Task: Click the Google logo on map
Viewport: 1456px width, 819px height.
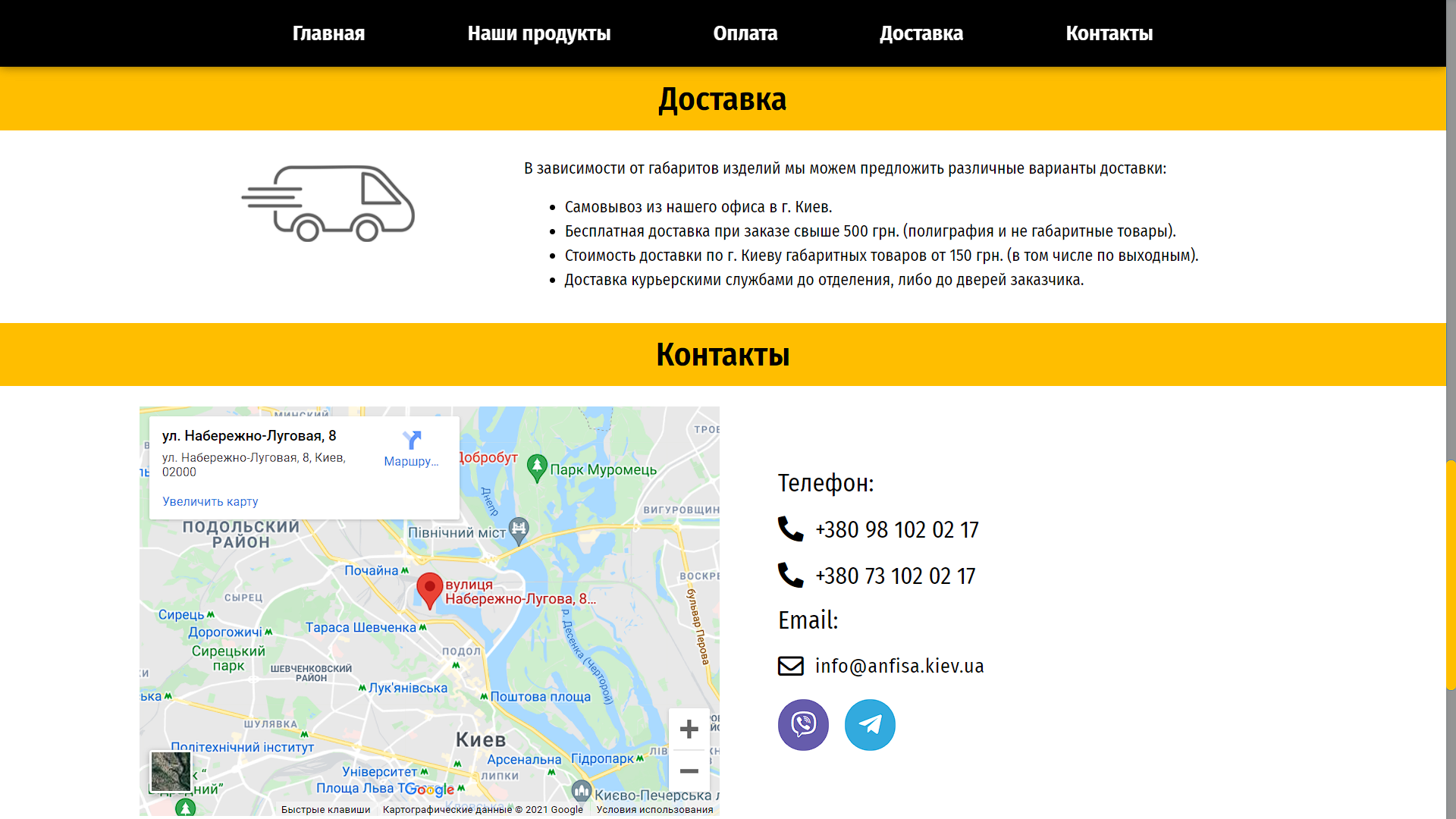Action: [430, 789]
